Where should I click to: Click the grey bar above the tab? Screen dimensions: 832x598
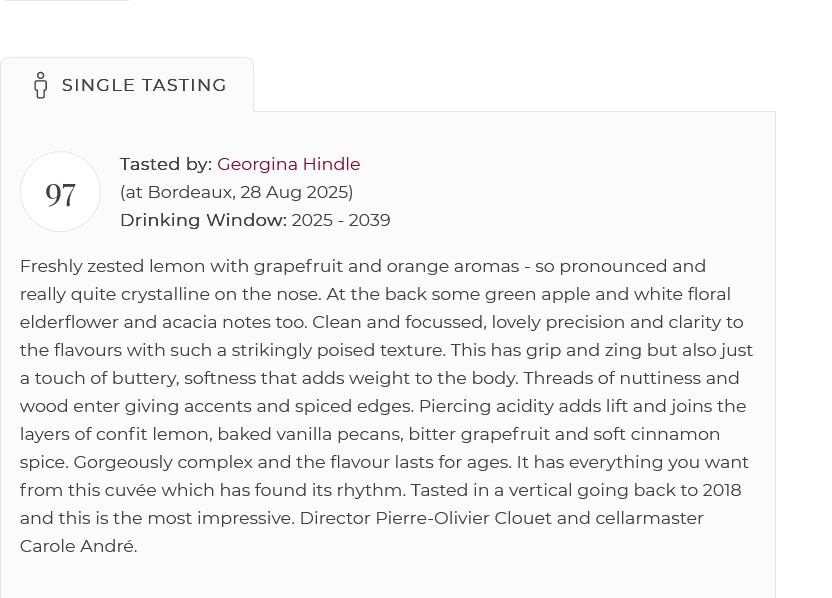pos(66,1)
